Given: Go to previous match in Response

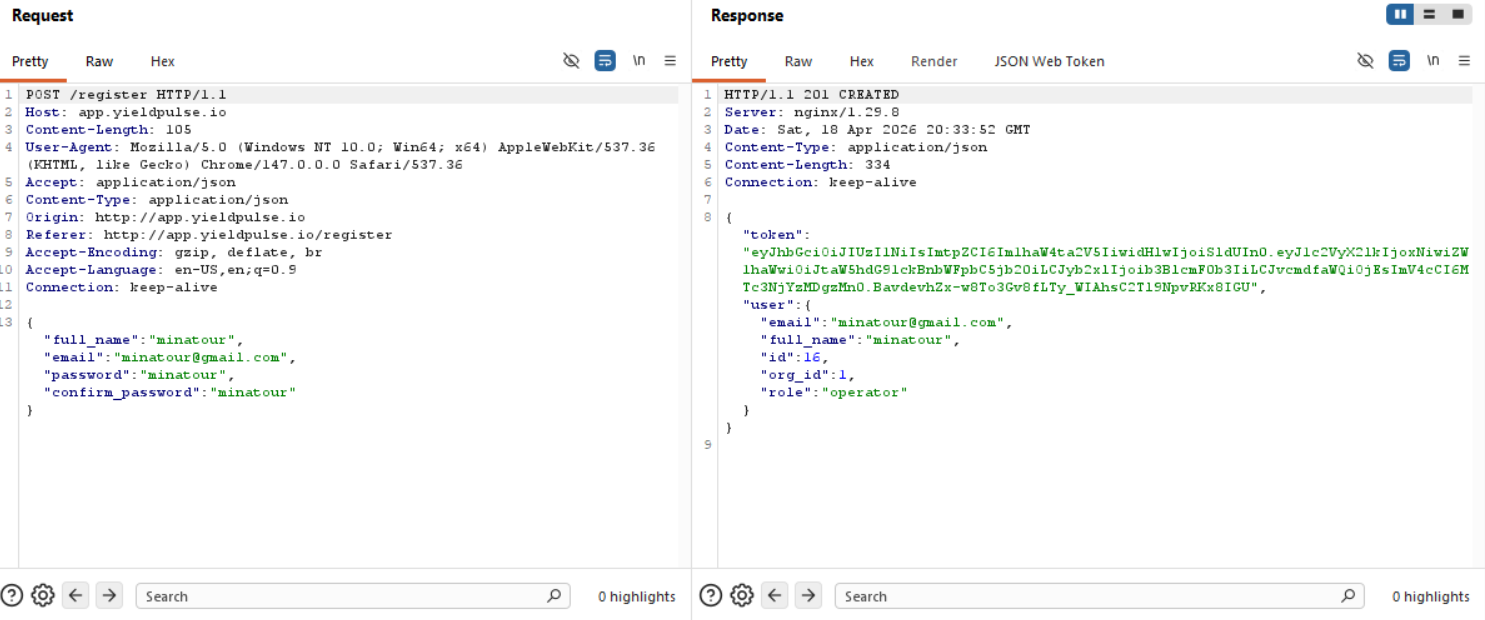Looking at the screenshot, I should tap(775, 596).
